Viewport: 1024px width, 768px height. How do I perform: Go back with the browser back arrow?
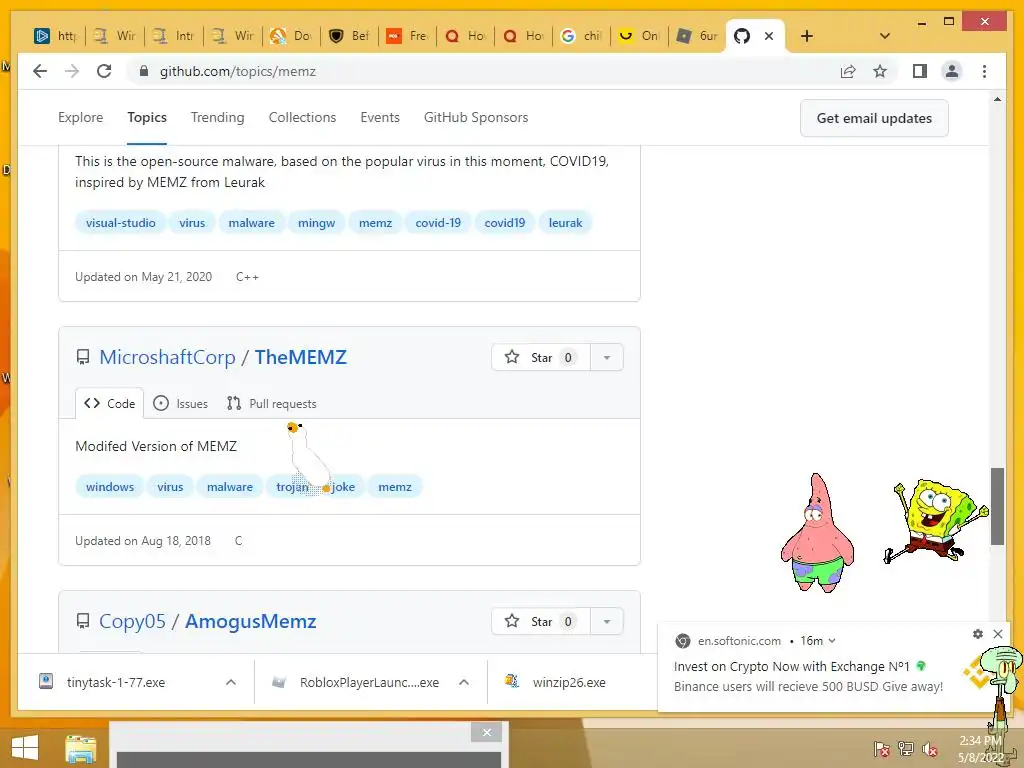point(40,71)
